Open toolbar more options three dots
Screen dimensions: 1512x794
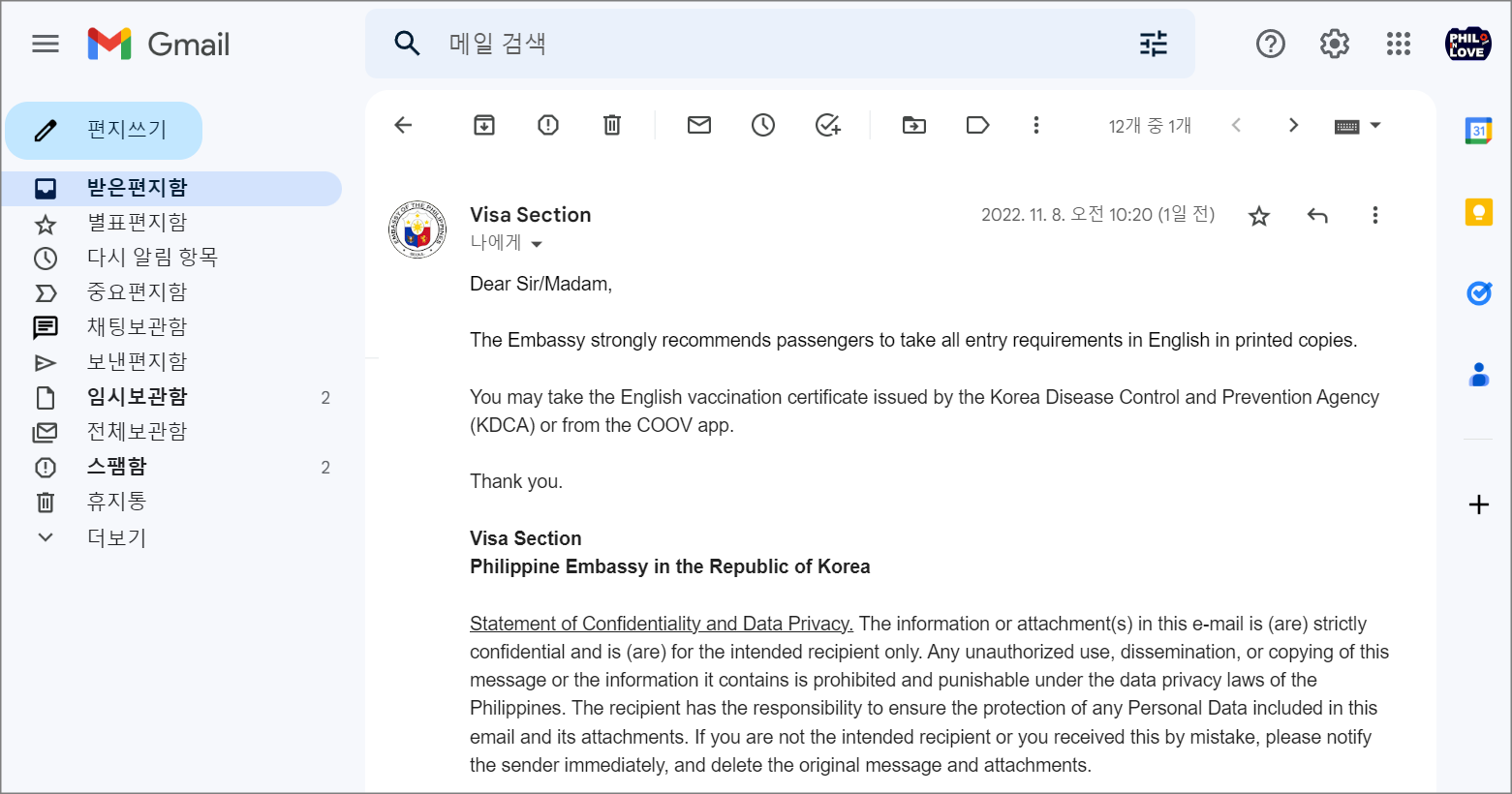point(1036,125)
